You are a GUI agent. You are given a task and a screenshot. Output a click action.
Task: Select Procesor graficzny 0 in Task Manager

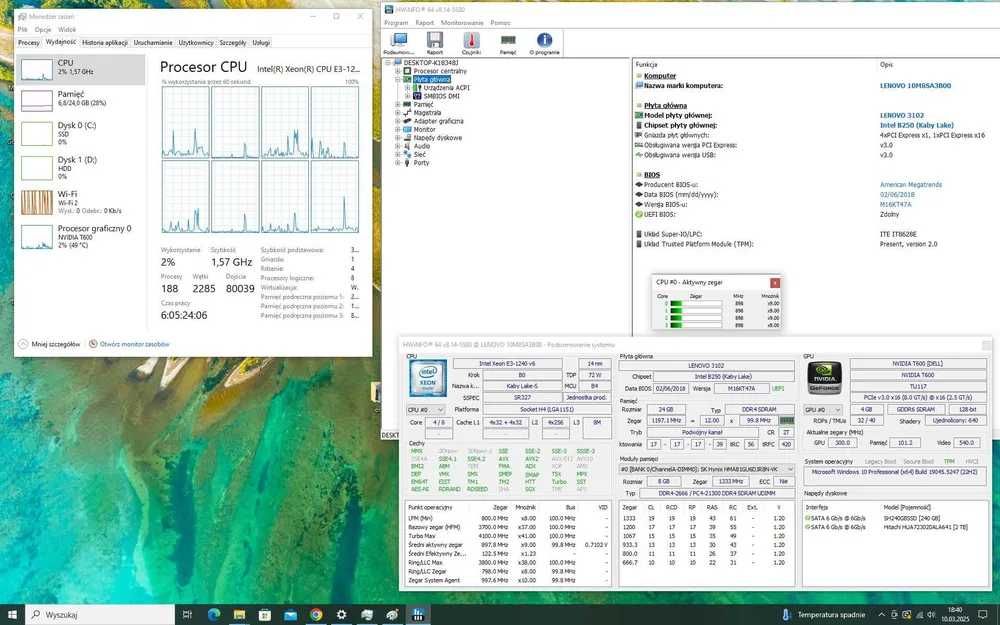pos(82,236)
